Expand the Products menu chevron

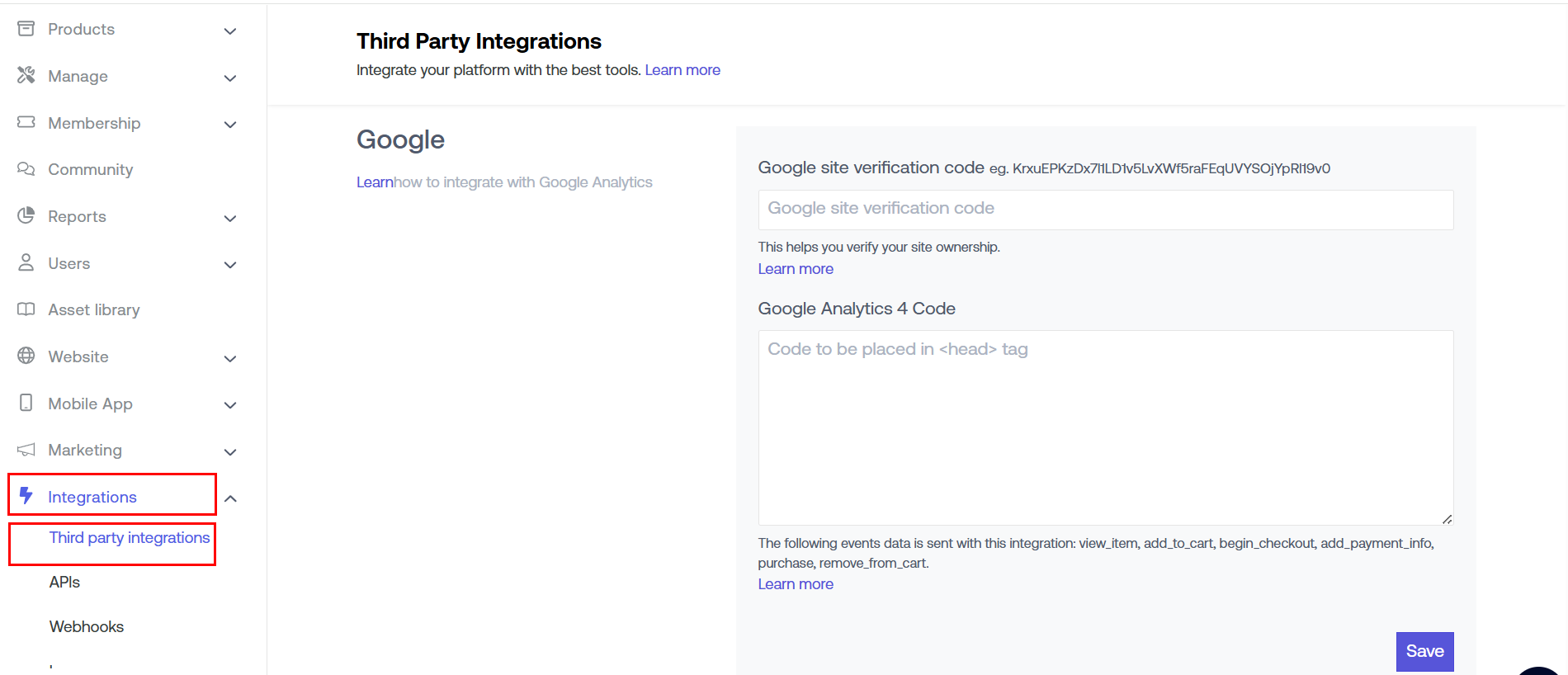(x=230, y=31)
